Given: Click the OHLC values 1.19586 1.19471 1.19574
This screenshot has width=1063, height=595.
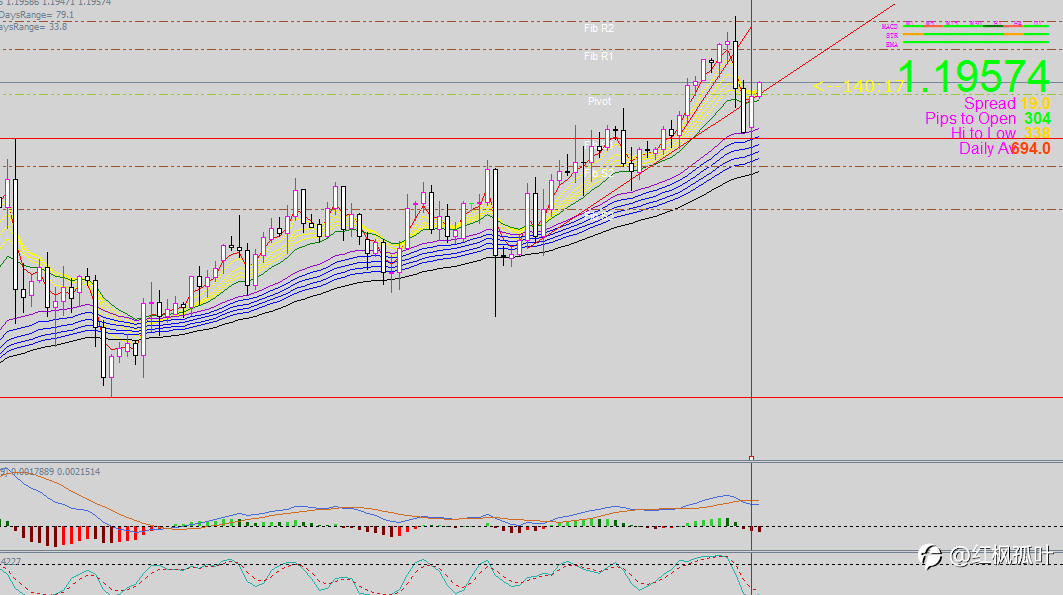Looking at the screenshot, I should (58, 3).
